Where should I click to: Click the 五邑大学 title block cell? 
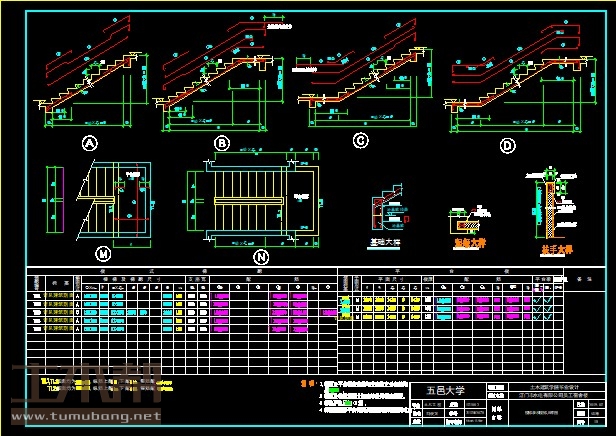click(446, 390)
